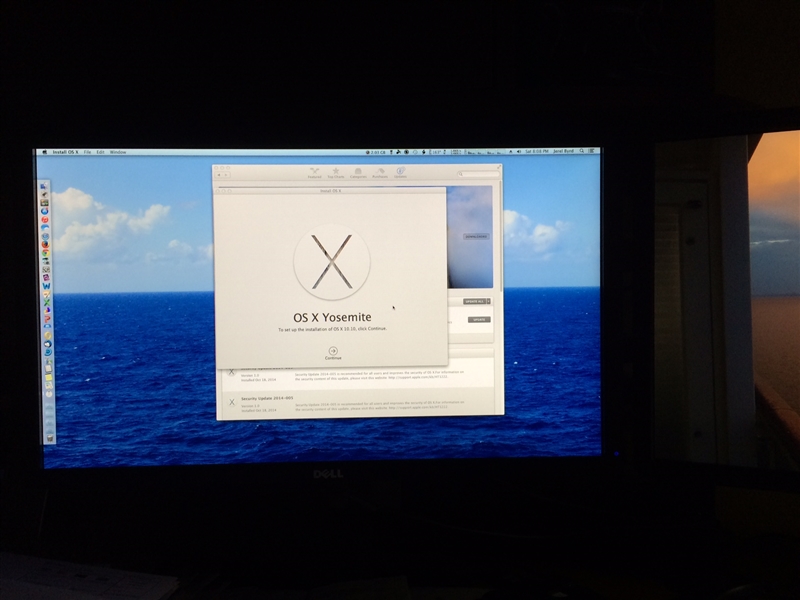Click the App Store search field

(x=479, y=174)
